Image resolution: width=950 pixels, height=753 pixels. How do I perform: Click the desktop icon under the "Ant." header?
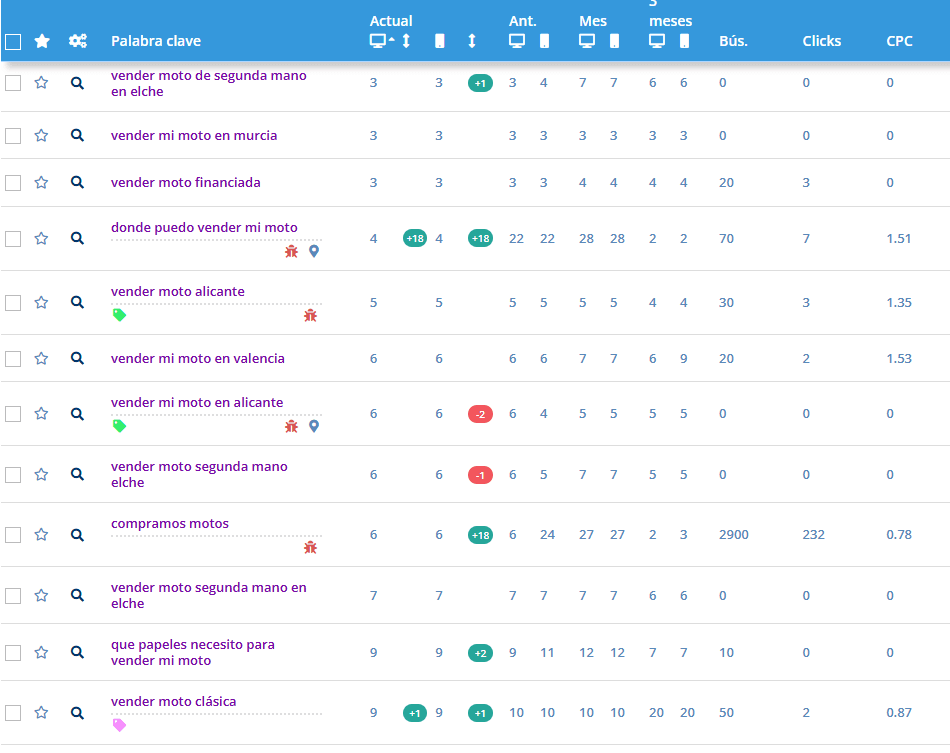click(517, 41)
